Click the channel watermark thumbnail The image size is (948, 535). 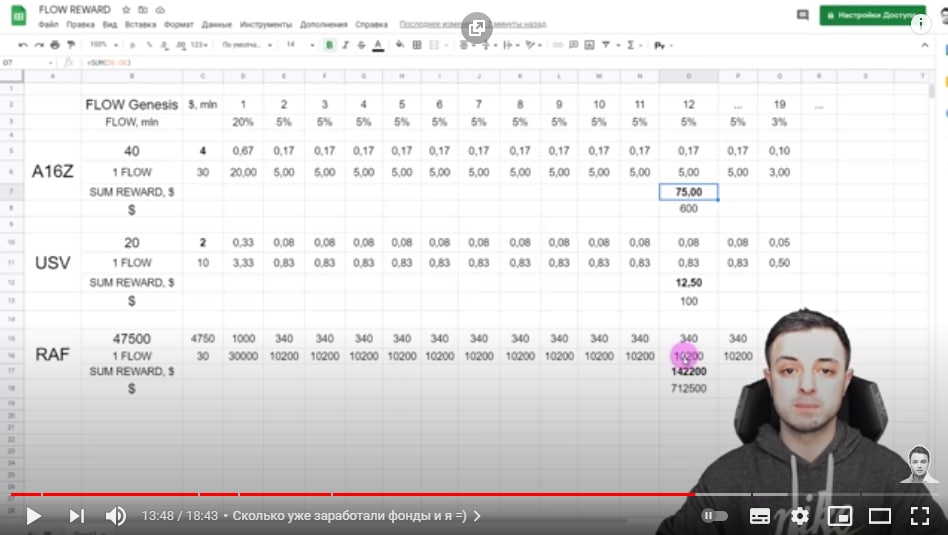point(918,464)
